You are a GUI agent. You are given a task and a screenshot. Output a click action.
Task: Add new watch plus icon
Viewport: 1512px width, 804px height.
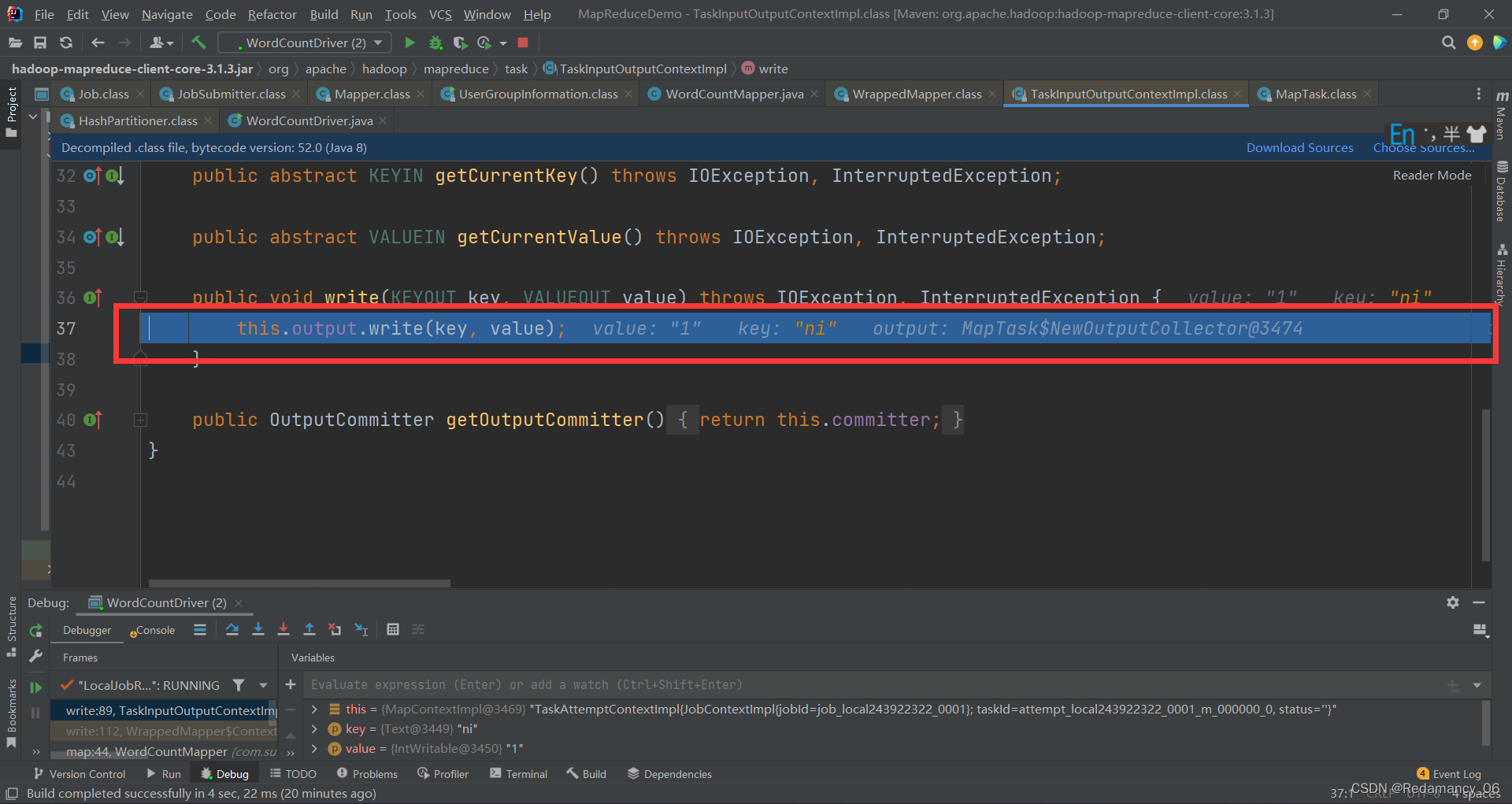[291, 684]
